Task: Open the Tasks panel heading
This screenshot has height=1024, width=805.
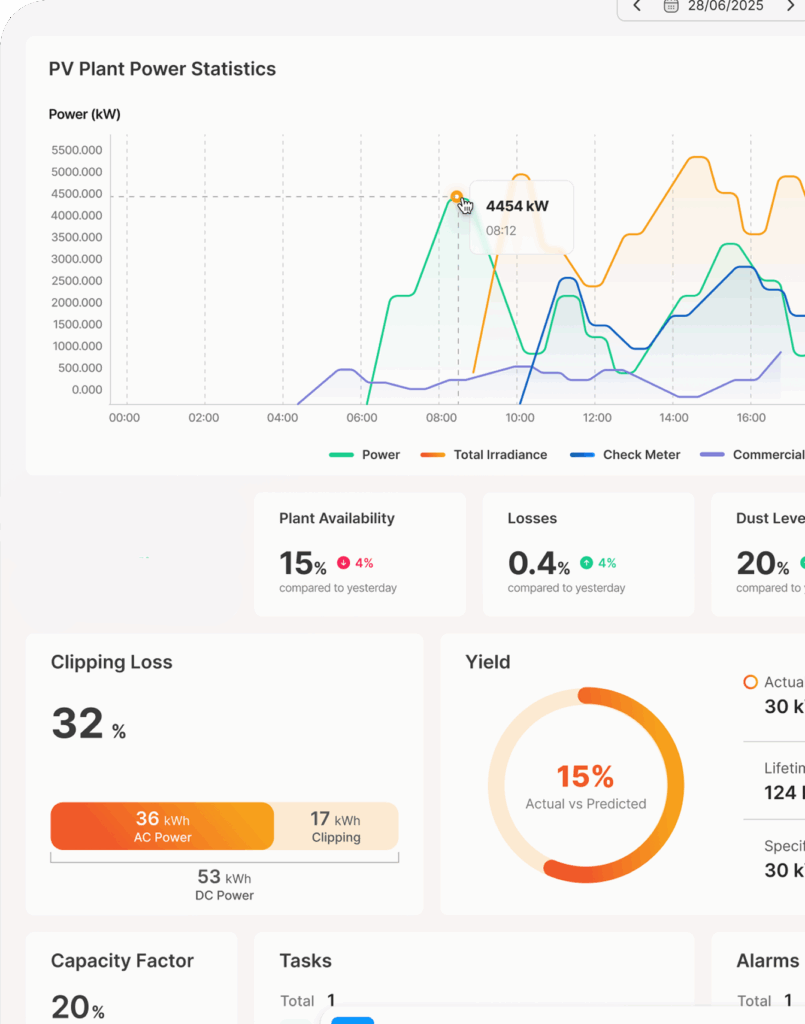Action: [x=305, y=961]
